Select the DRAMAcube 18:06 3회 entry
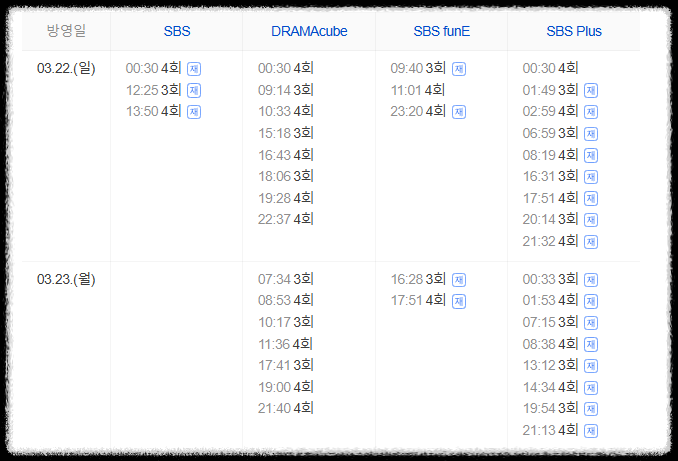 [x=286, y=176]
